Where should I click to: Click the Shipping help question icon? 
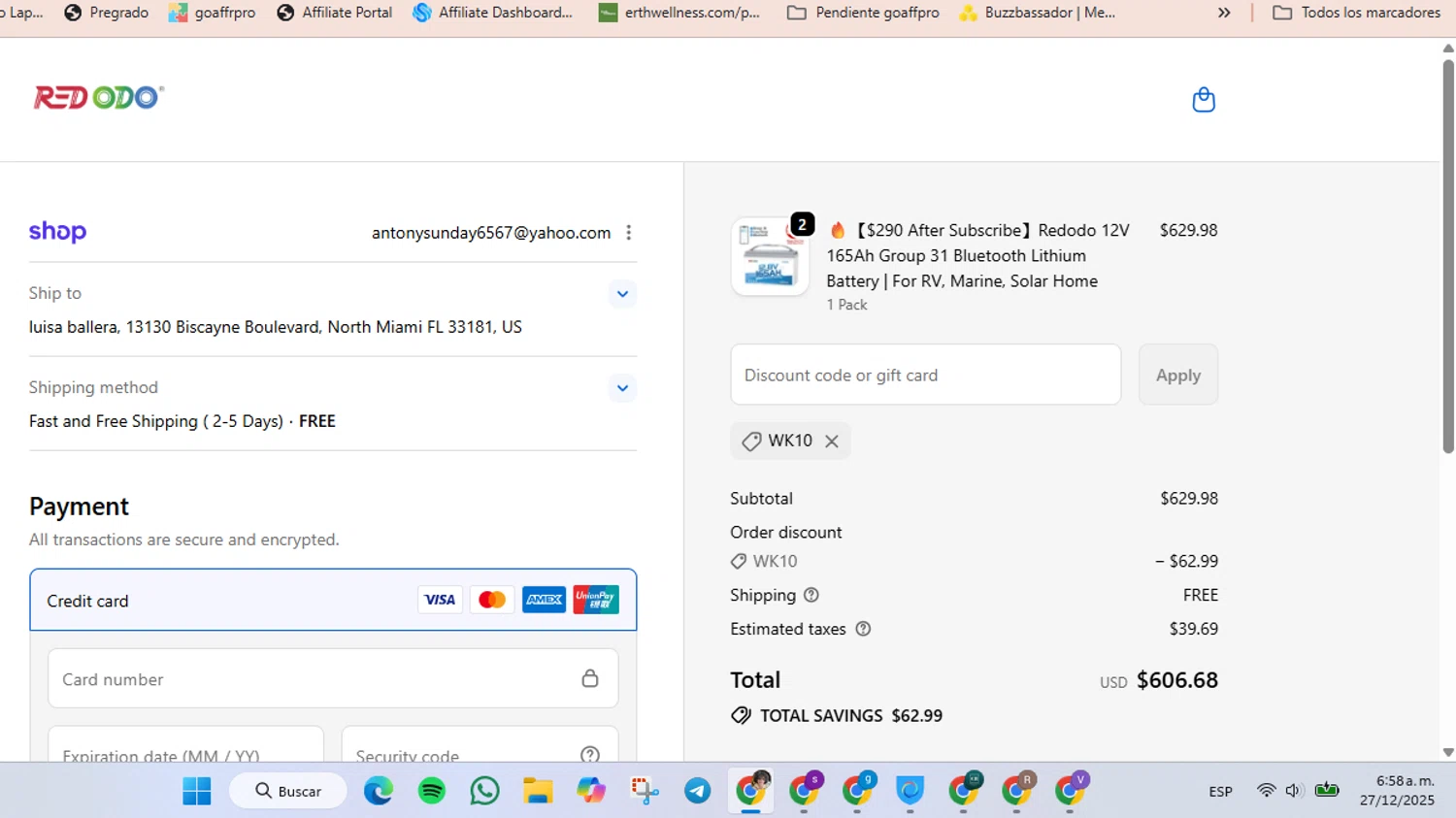811,595
